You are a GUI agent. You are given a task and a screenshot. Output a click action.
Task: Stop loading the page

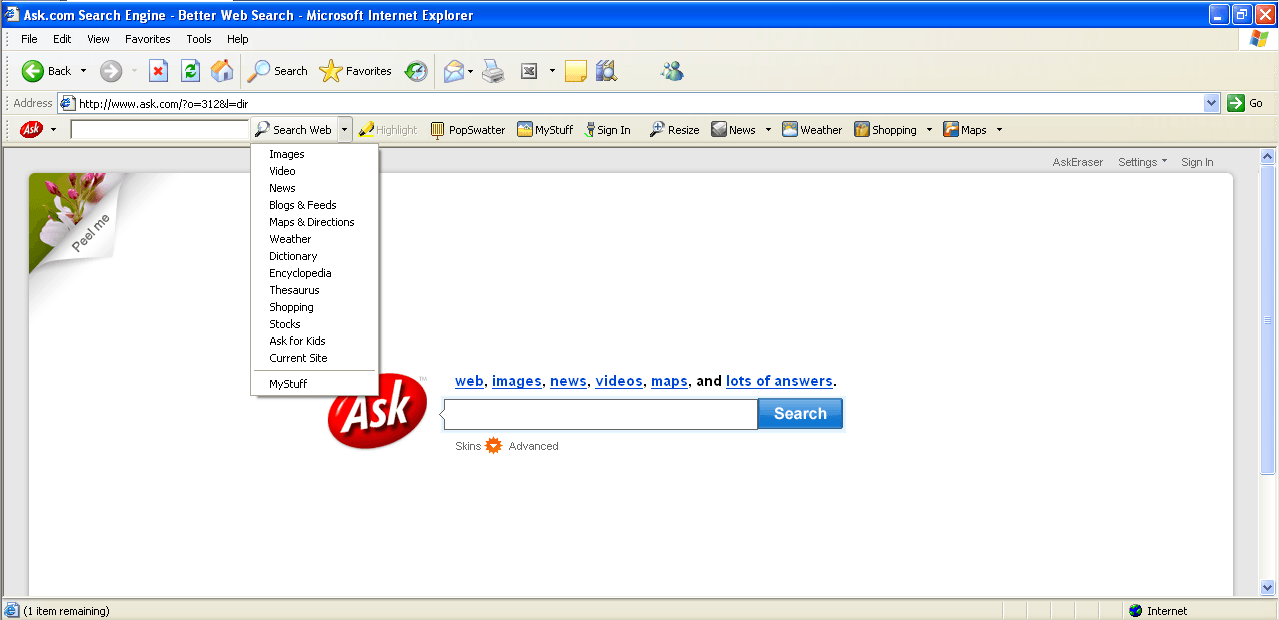(159, 71)
